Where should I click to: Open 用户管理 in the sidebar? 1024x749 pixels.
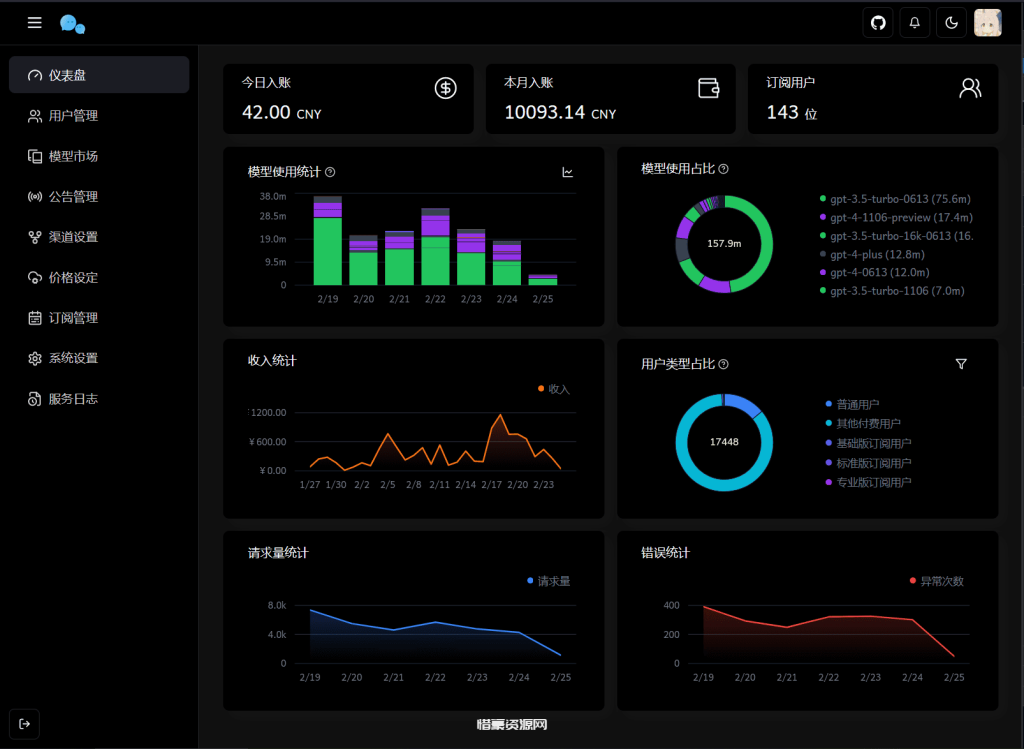pos(73,116)
